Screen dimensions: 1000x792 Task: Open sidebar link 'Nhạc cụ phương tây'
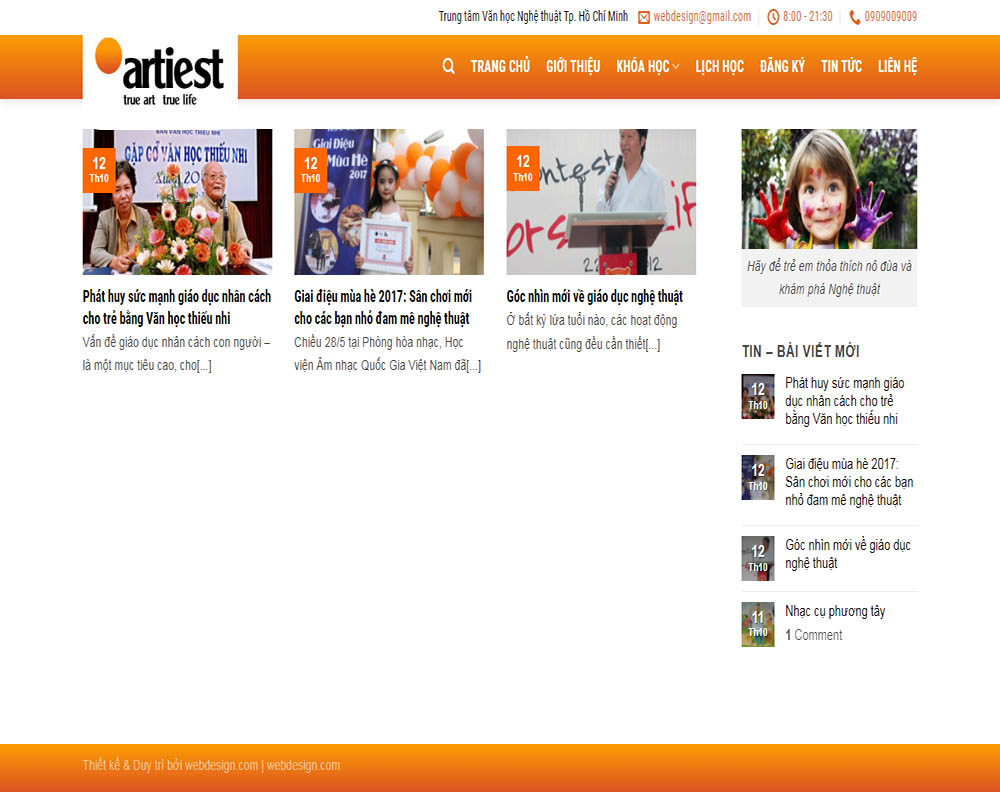coord(835,611)
